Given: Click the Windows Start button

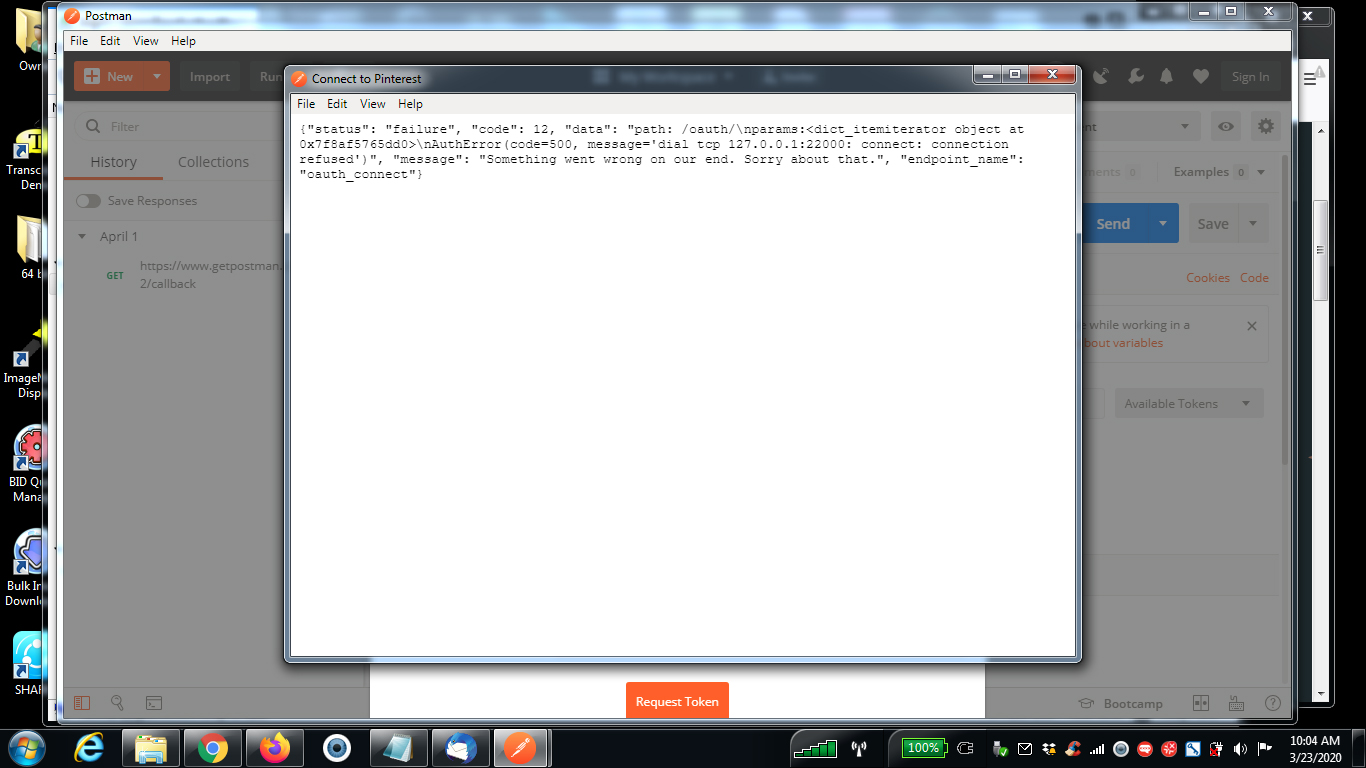Looking at the screenshot, I should [x=26, y=747].
